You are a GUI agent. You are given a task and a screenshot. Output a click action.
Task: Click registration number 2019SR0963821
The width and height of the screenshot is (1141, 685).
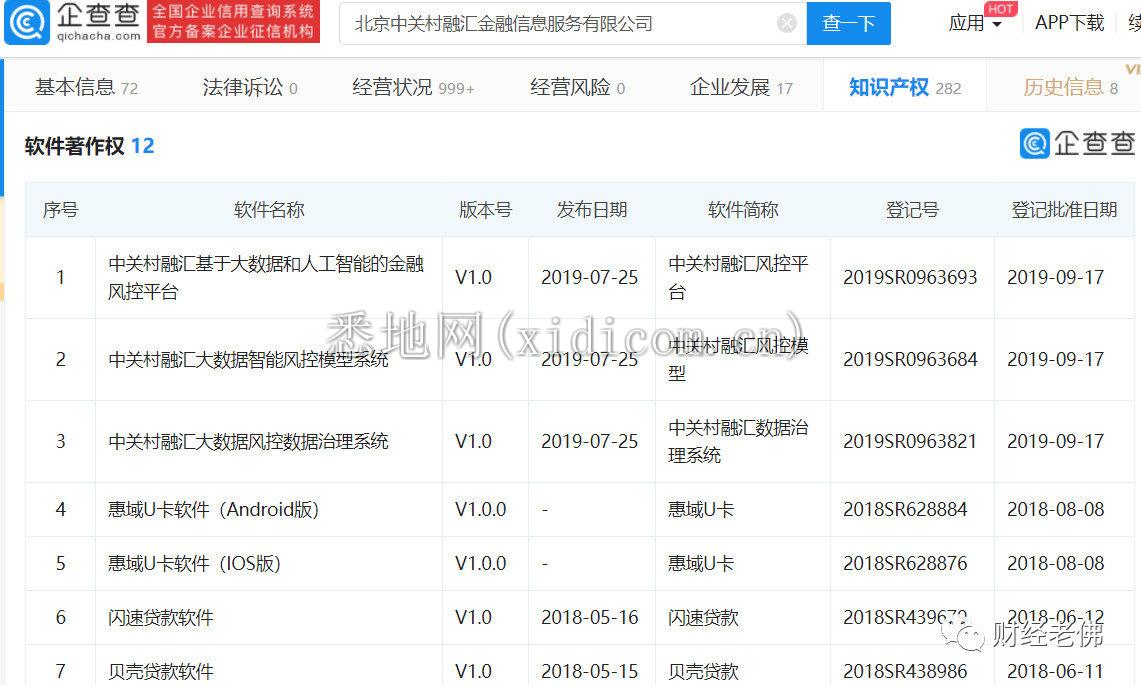[910, 441]
